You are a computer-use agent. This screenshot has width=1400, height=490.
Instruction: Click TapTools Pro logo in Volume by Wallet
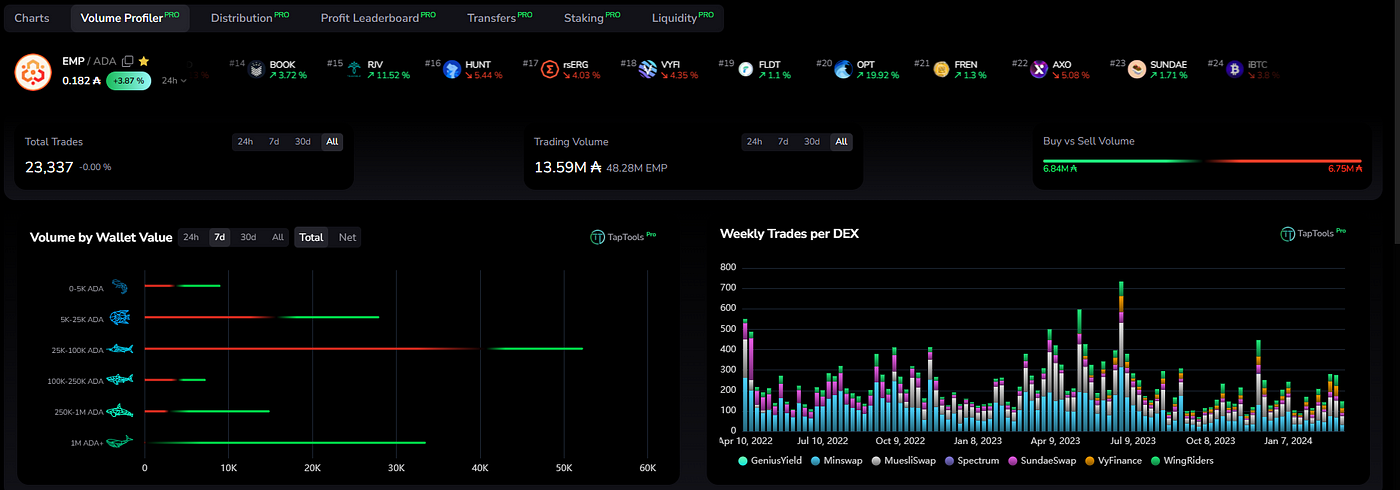coord(623,237)
